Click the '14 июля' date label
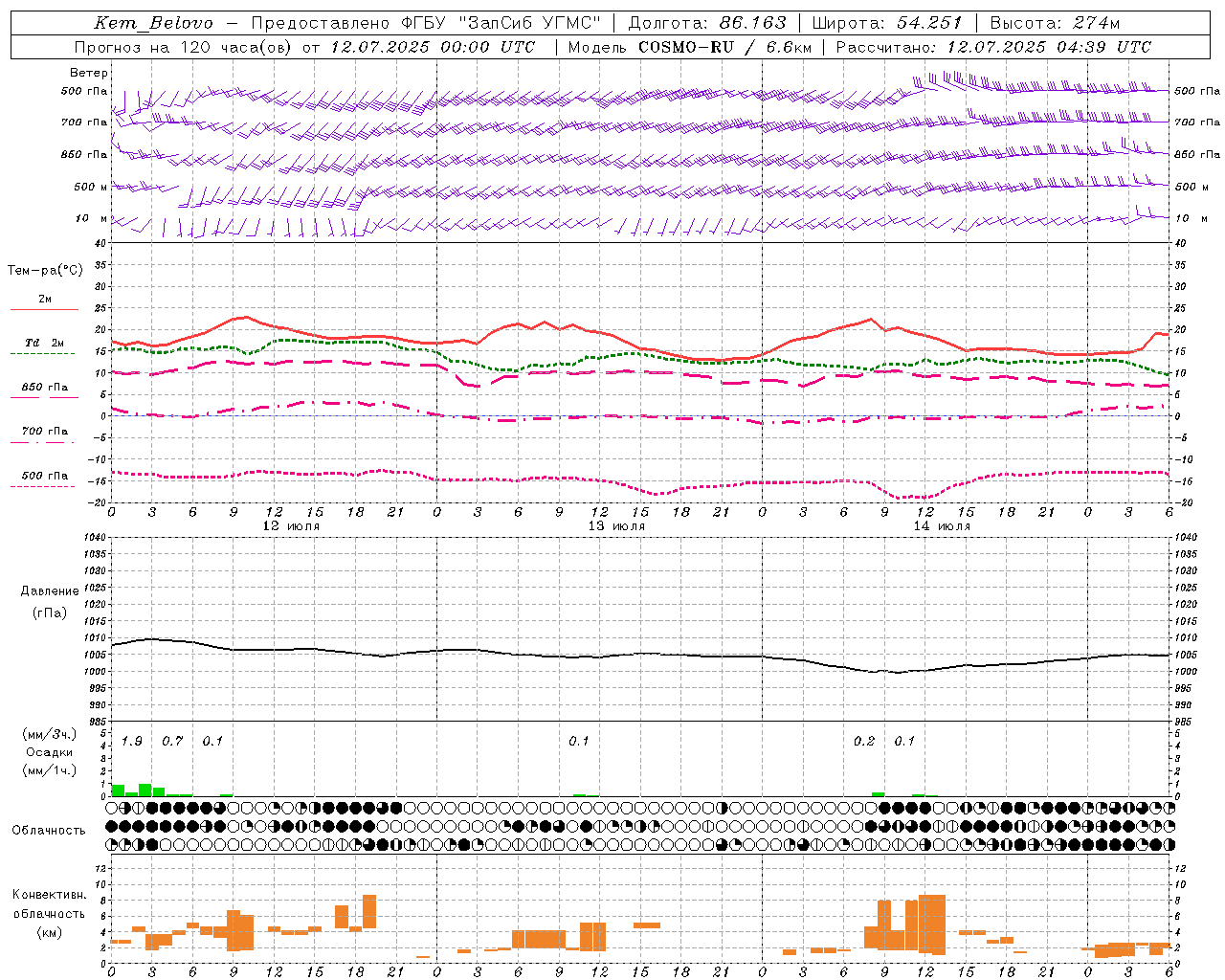This screenshot has height=980, width=1225. (942, 526)
